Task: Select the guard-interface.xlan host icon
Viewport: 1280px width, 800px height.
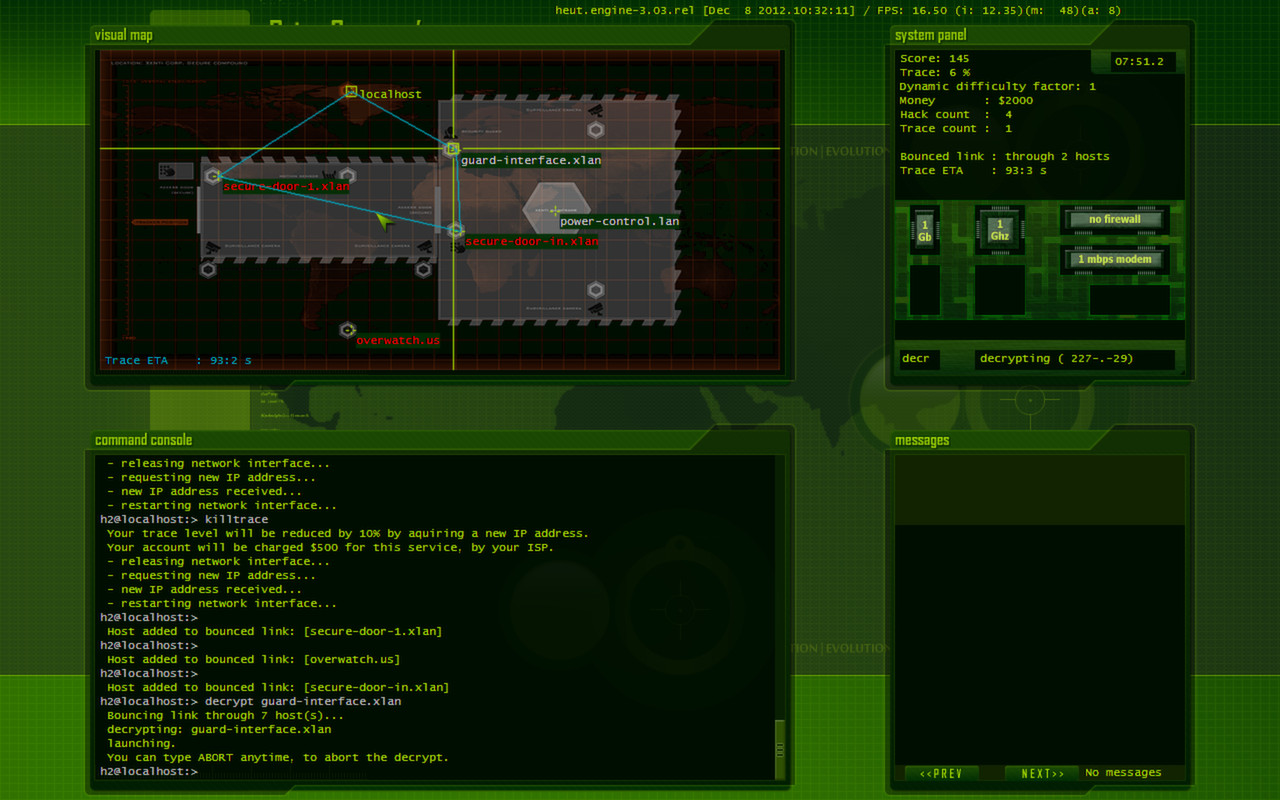Action: 452,148
